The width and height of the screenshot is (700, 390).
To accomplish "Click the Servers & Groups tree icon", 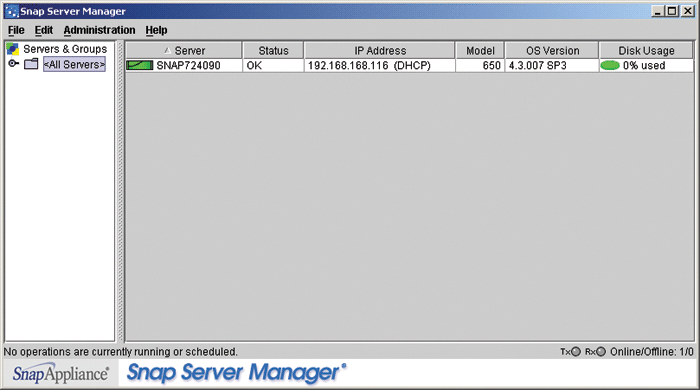I will tap(13, 49).
